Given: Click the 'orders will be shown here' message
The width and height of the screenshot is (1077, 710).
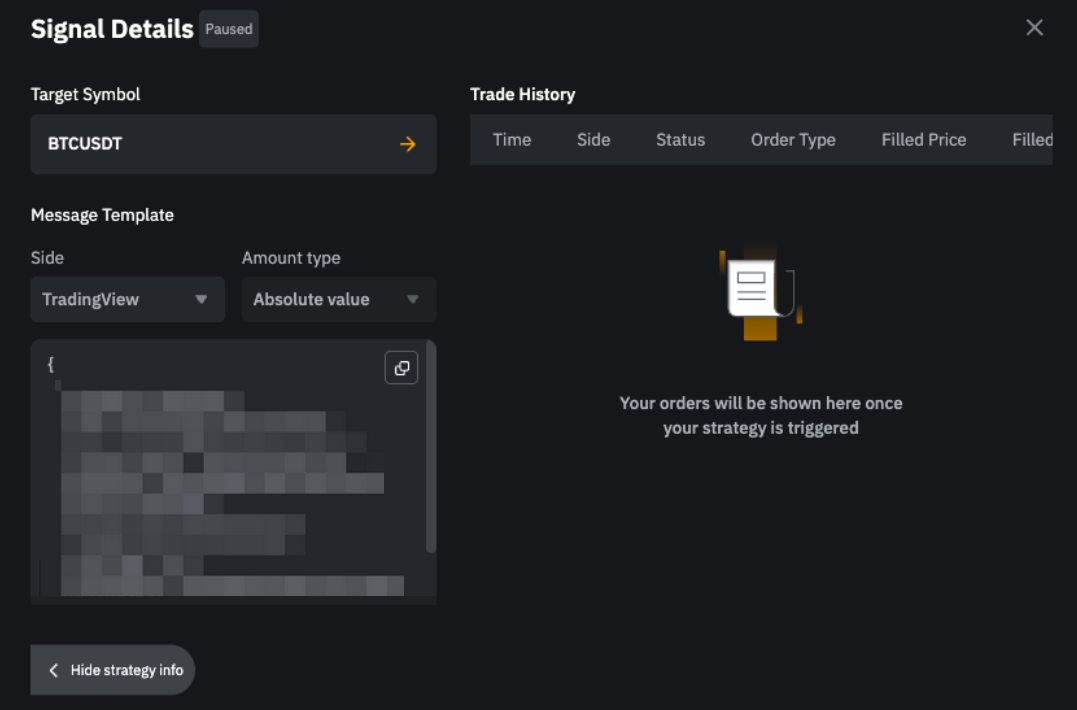Looking at the screenshot, I should (760, 415).
